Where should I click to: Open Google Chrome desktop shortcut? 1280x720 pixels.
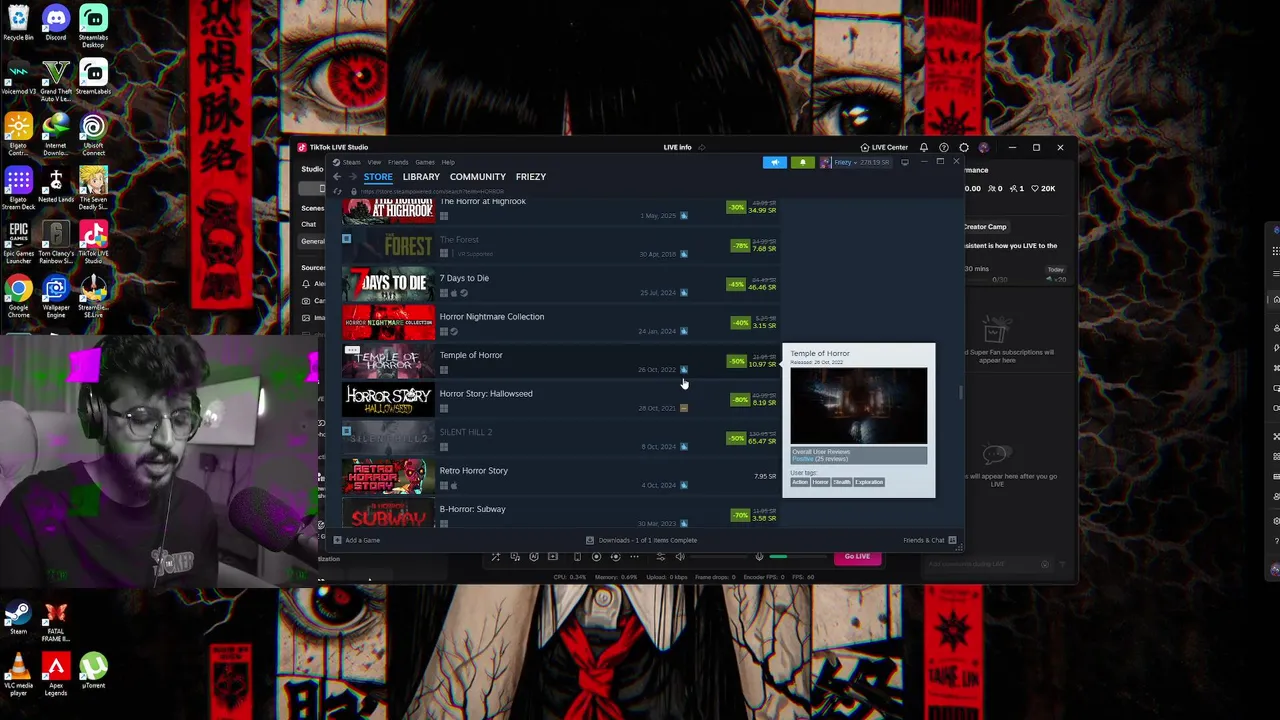[18, 297]
